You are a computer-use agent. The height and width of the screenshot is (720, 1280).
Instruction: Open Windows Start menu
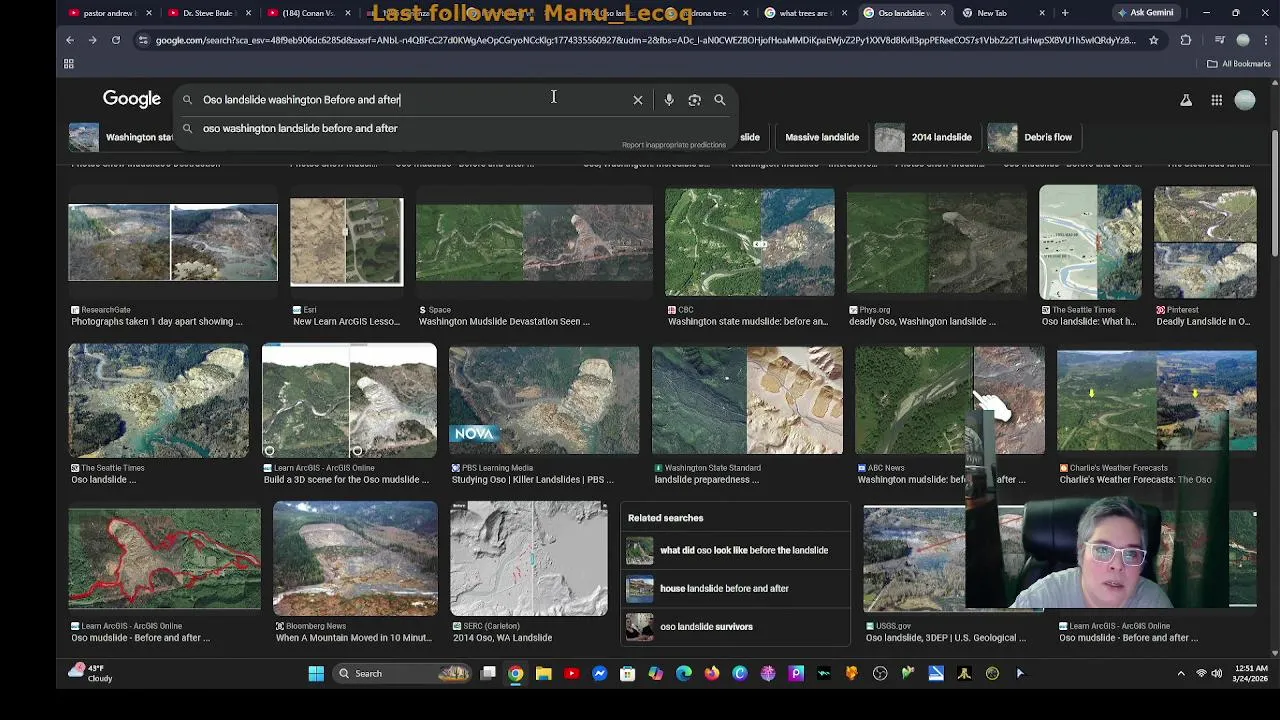(316, 674)
